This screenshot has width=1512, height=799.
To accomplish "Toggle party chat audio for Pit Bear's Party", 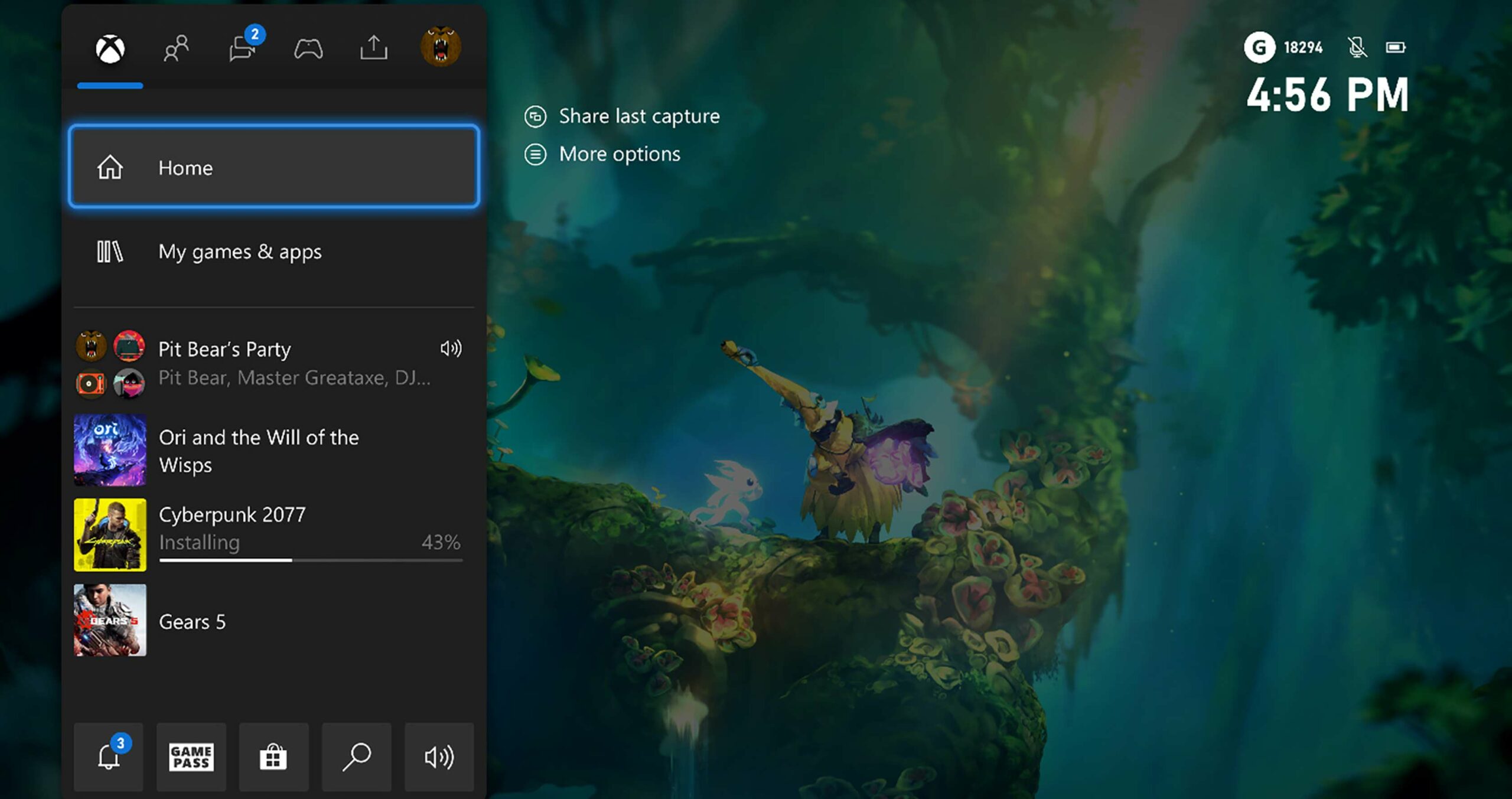I will (452, 349).
